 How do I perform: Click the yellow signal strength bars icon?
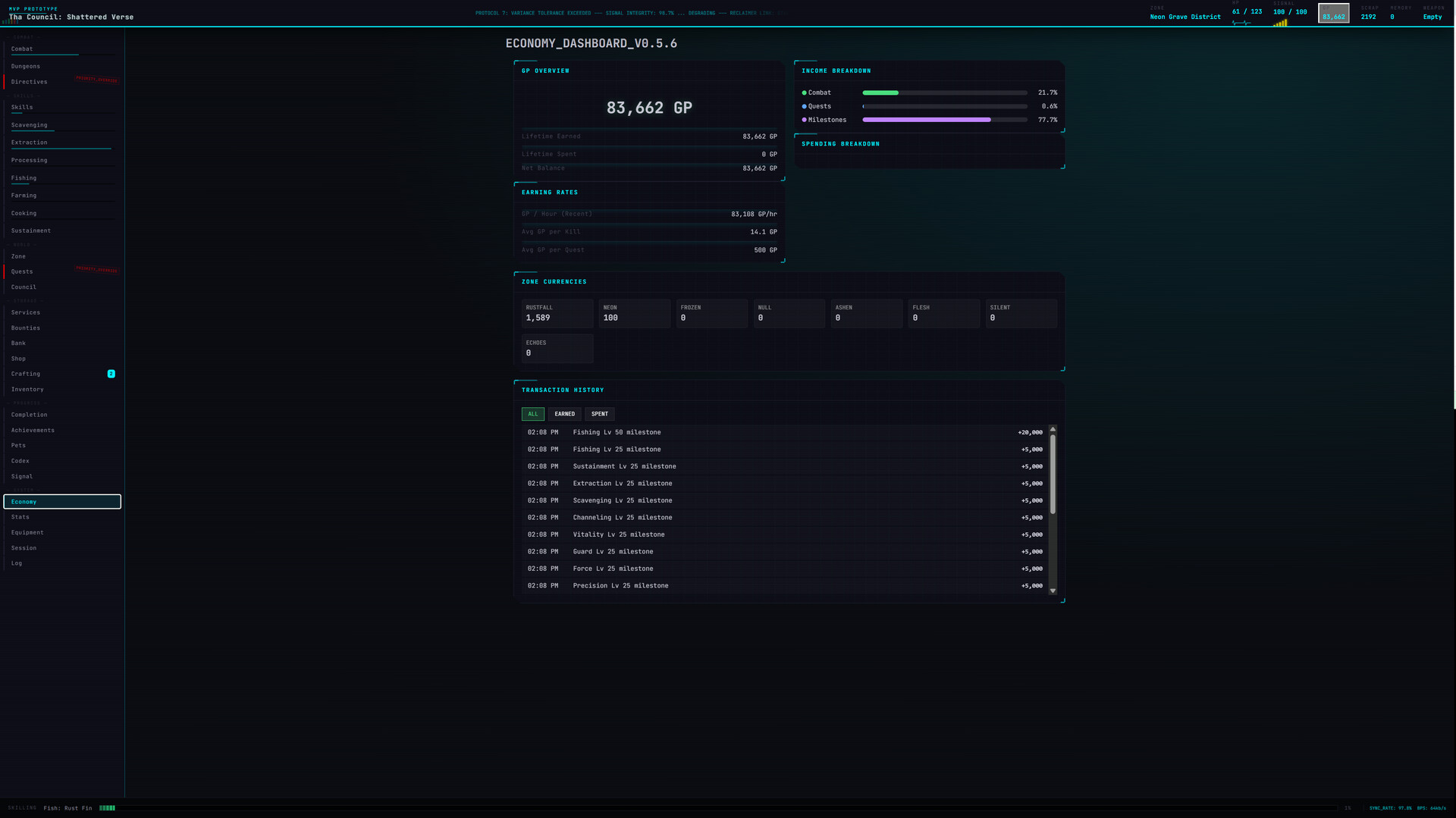(1280, 24)
